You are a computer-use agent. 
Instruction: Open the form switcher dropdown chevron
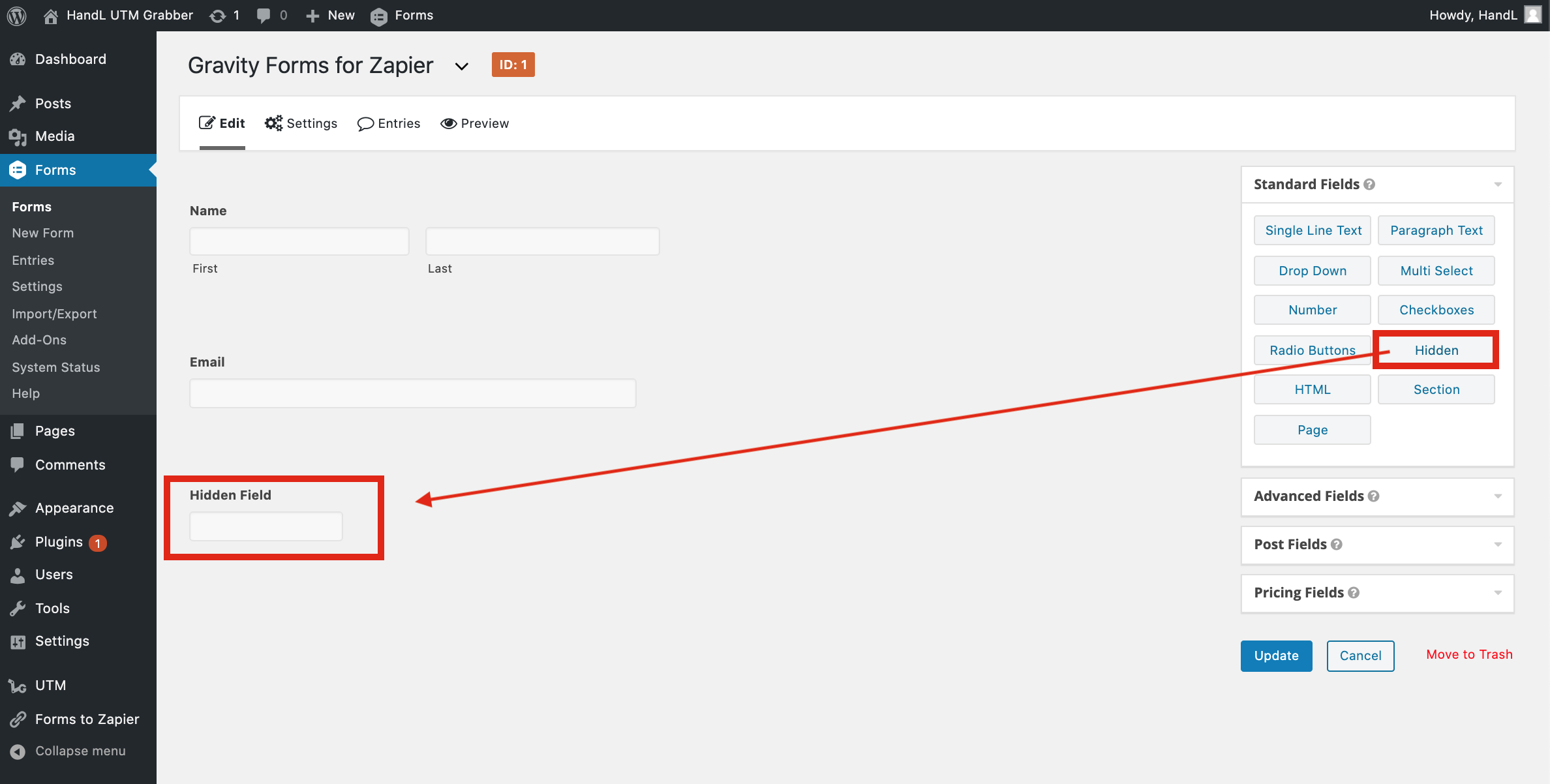(x=461, y=66)
